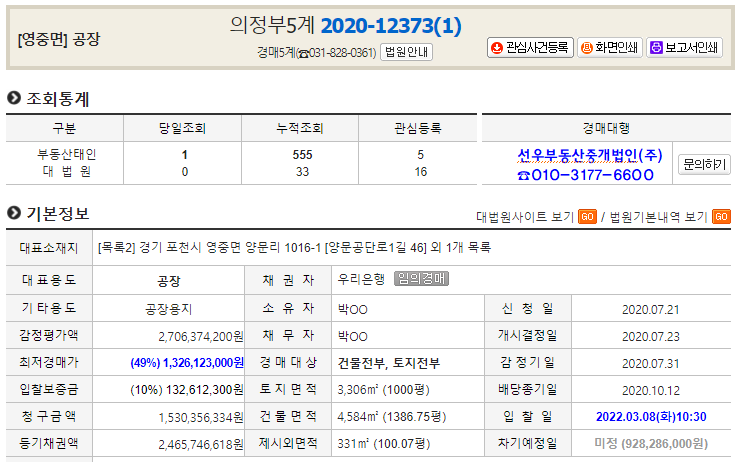Click next schedule 미정 (928,286,000원)
The width and height of the screenshot is (740, 462).
click(651, 444)
